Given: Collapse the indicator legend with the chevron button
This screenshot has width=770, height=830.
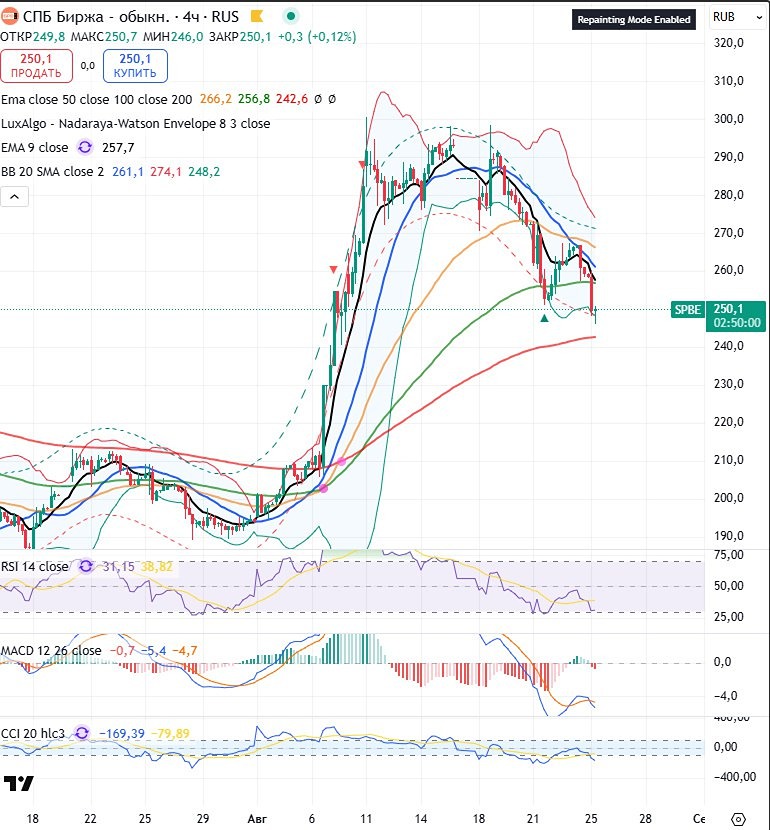Looking at the screenshot, I should click(14, 196).
